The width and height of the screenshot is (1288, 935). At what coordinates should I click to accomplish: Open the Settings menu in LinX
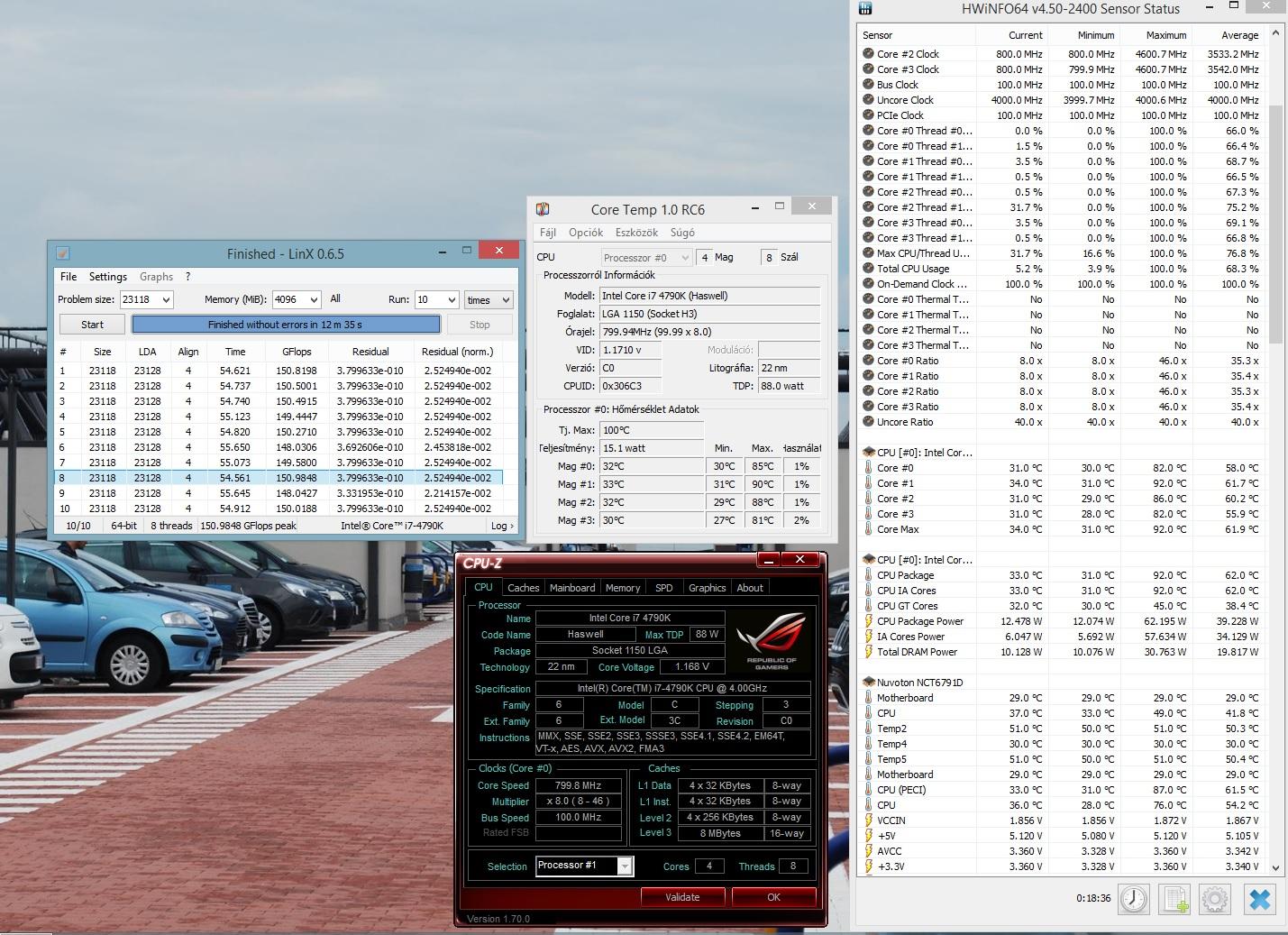point(108,277)
